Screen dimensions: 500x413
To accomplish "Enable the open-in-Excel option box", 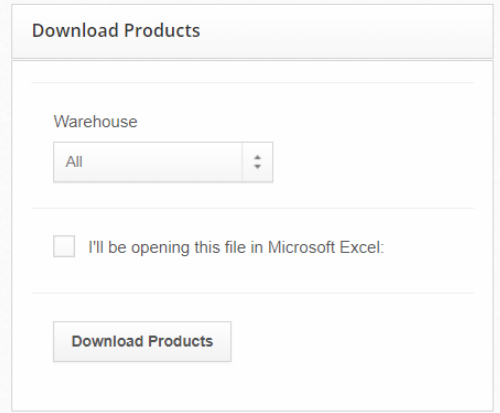I will (x=64, y=246).
